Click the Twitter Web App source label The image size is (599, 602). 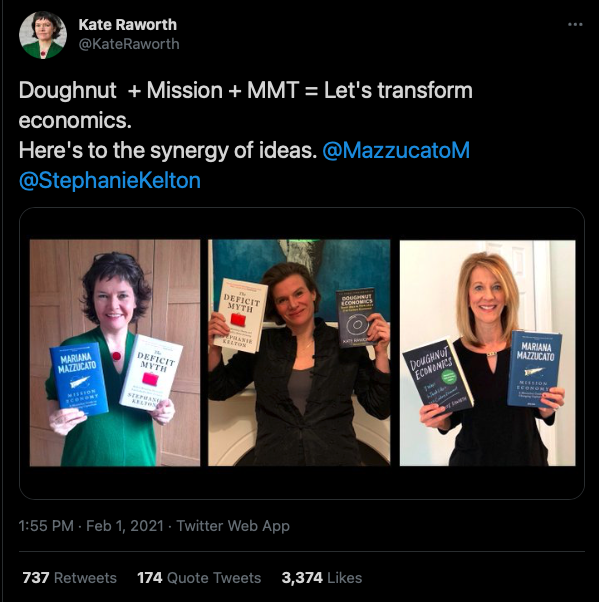click(233, 526)
